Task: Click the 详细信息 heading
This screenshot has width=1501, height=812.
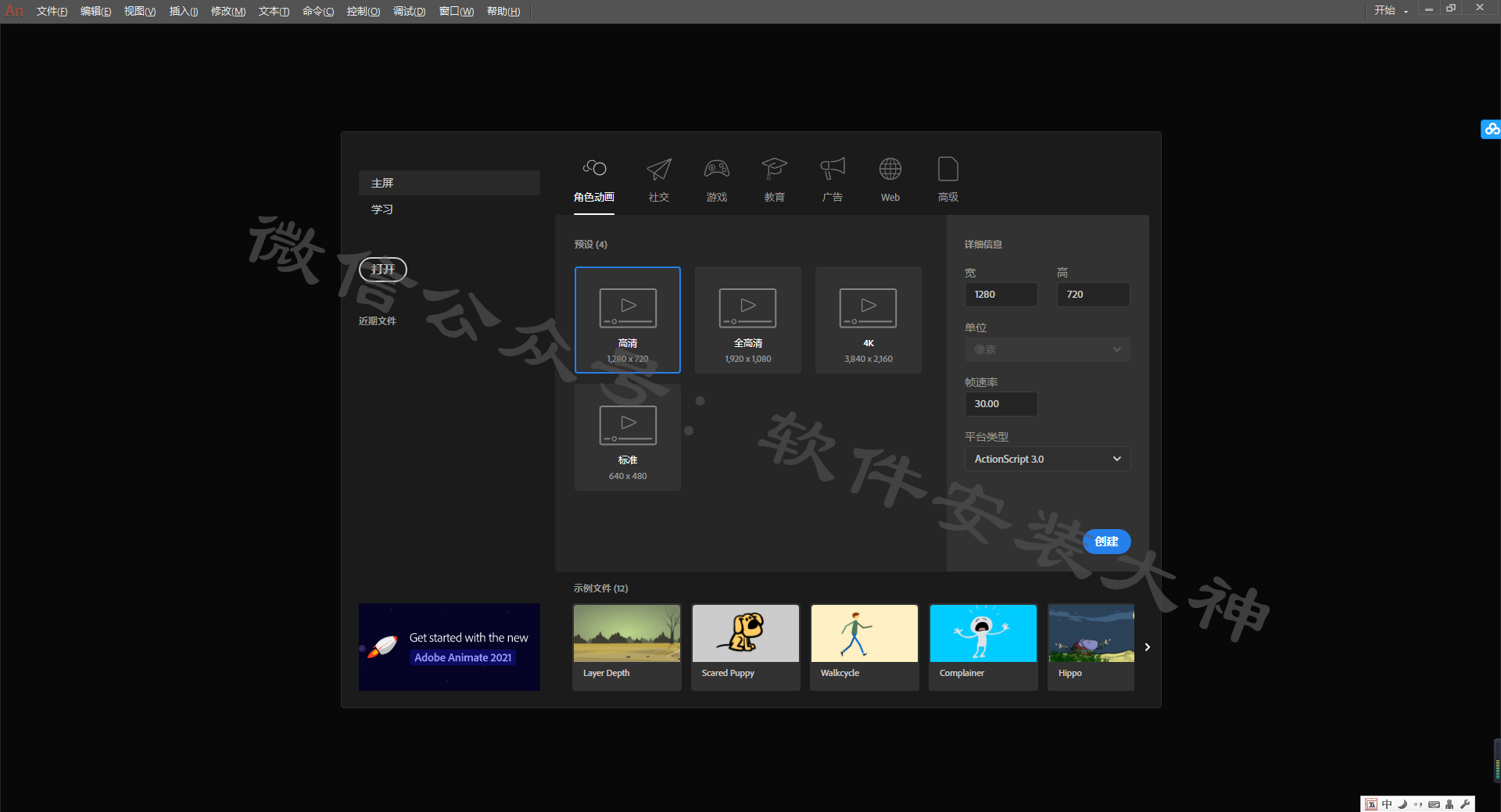Action: point(983,245)
